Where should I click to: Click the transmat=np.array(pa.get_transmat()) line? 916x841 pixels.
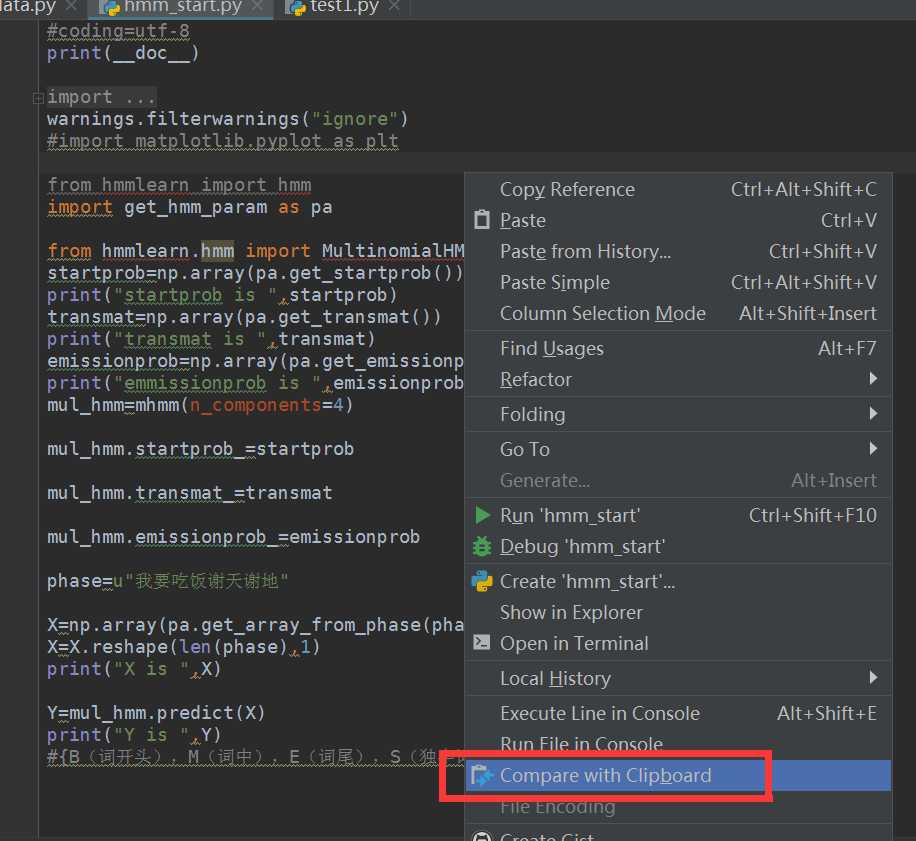[x=244, y=317]
